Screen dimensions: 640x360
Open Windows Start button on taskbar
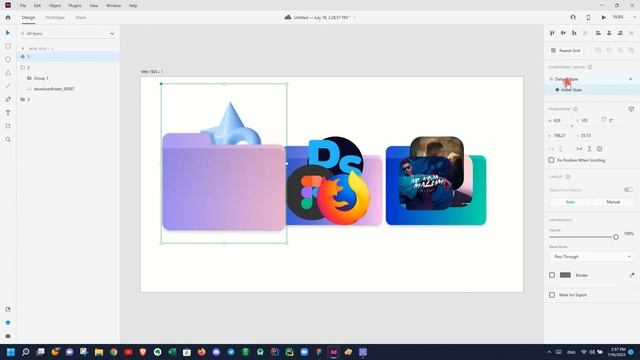11,352
